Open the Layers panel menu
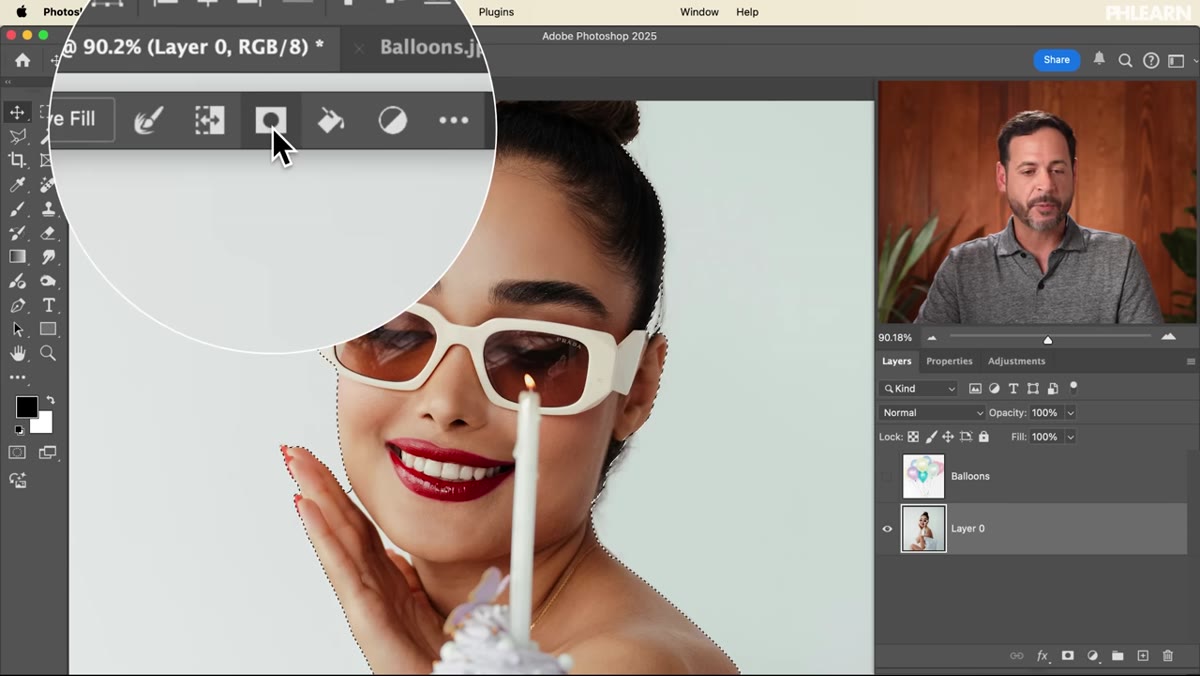The image size is (1200, 676). 1191,361
